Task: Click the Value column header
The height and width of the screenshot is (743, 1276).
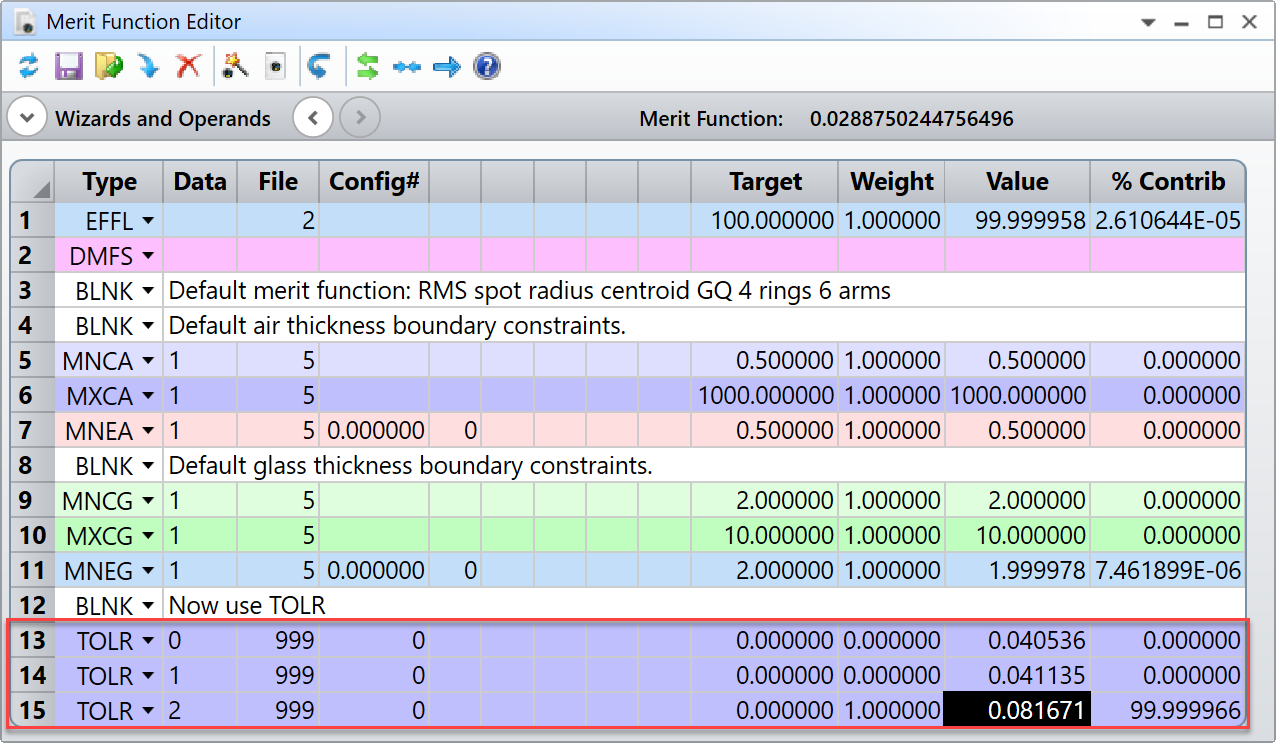Action: (1017, 182)
